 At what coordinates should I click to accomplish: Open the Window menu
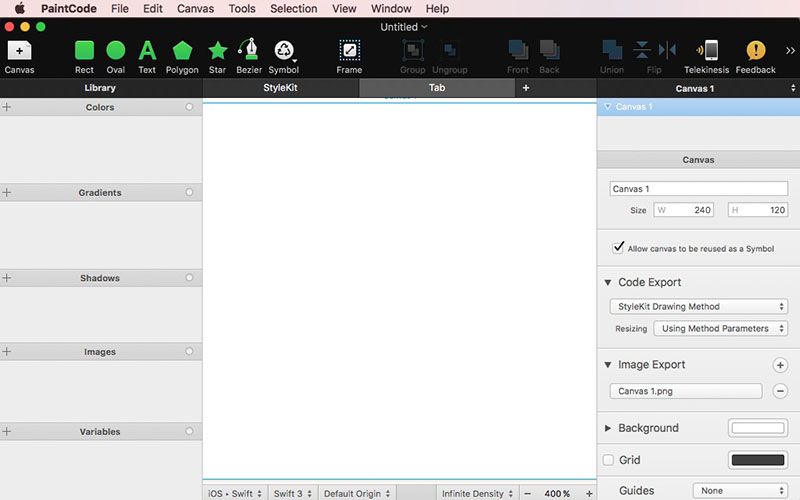(x=391, y=9)
